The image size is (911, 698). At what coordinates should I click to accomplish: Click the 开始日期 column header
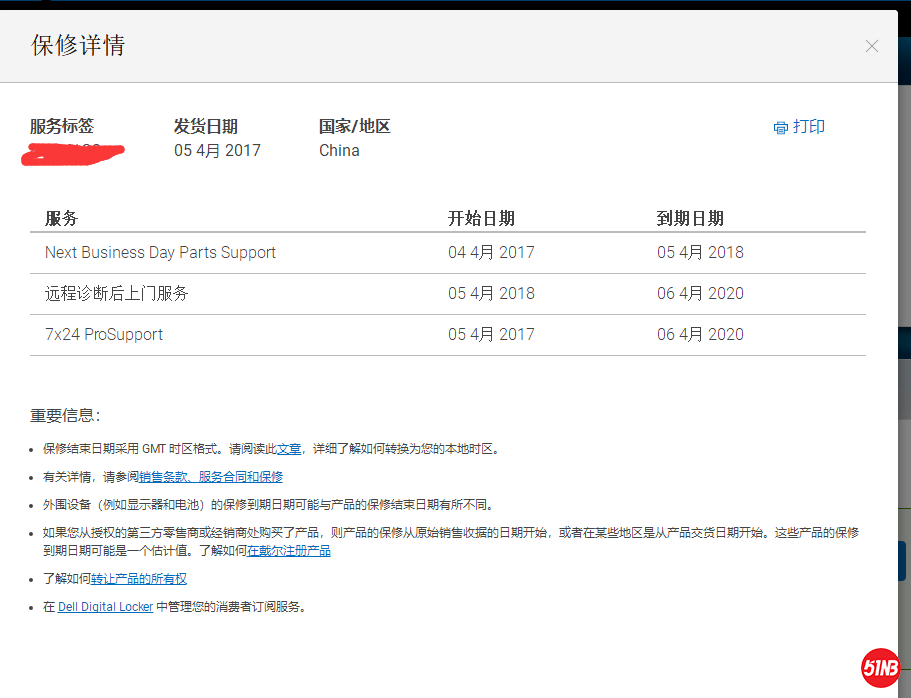pyautogui.click(x=481, y=218)
